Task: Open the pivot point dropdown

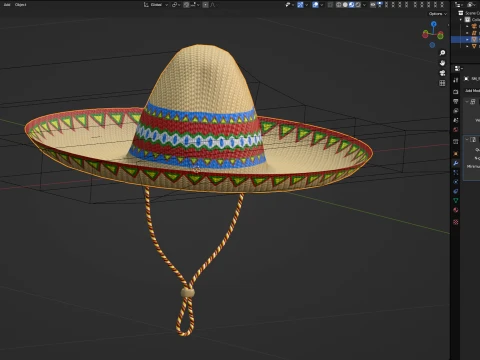Action: click(176, 5)
